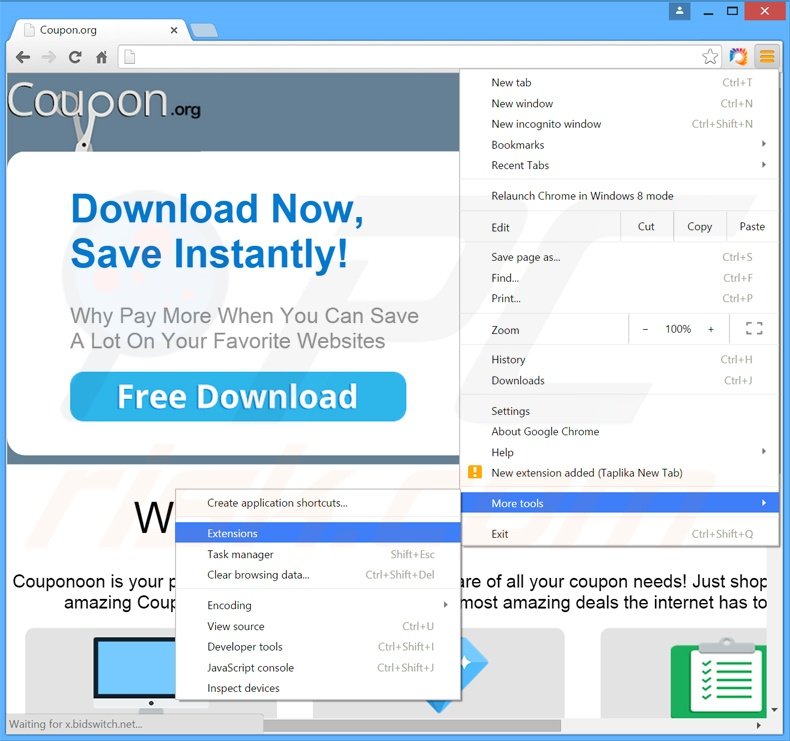This screenshot has height=741, width=790.
Task: Bookmark this page with star icon
Action: click(710, 56)
